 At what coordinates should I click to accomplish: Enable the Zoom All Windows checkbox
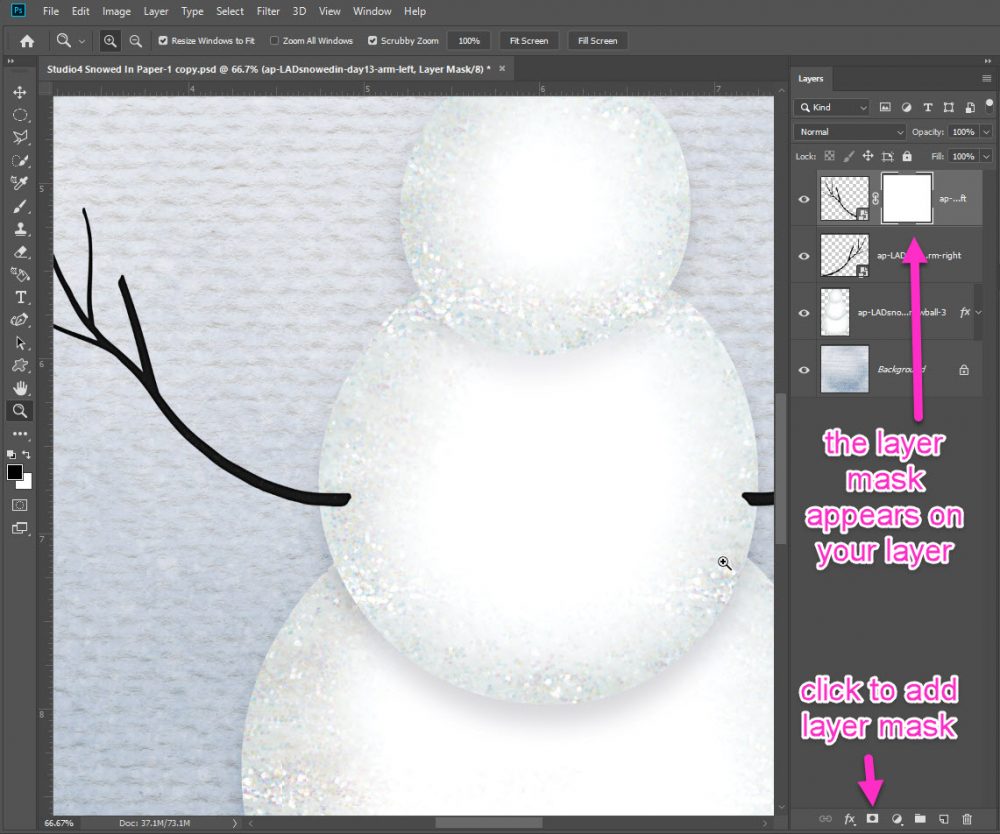coord(274,41)
